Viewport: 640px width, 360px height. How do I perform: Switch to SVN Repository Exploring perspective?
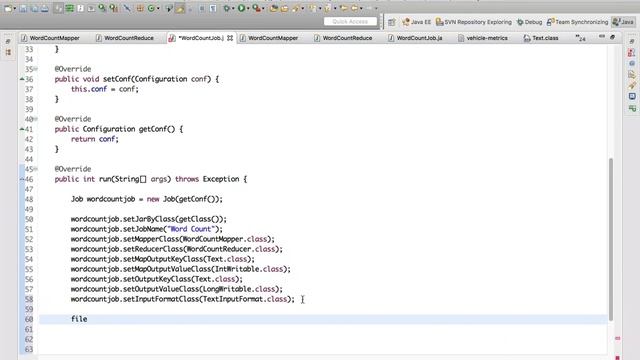point(473,22)
